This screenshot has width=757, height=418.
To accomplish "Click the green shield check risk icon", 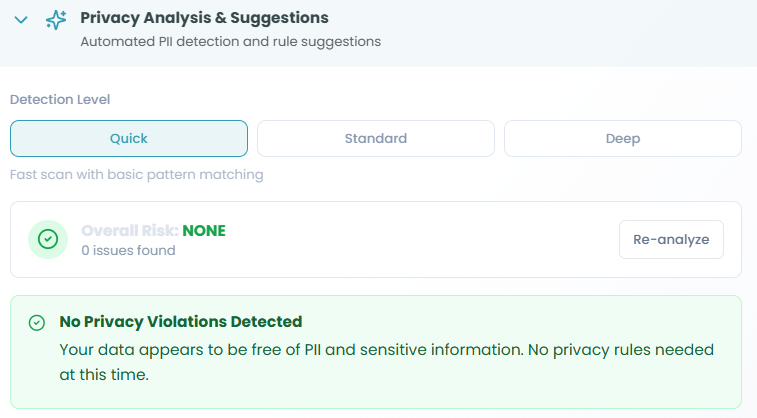I will point(47,240).
